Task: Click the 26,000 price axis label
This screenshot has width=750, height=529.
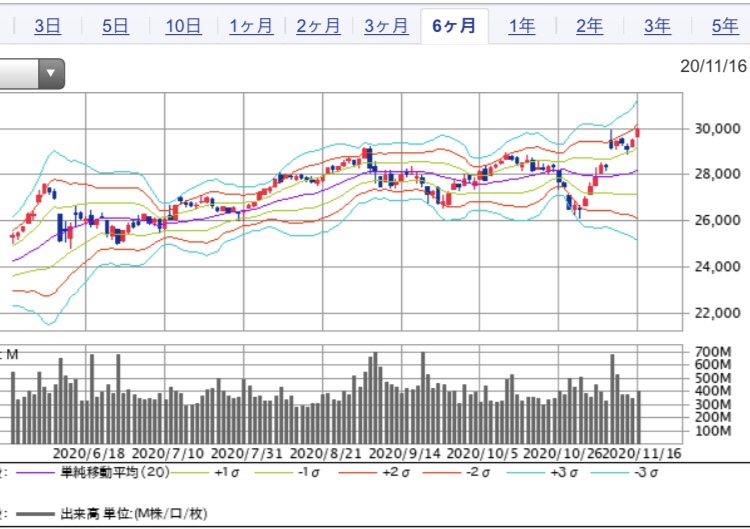Action: pyautogui.click(x=717, y=220)
